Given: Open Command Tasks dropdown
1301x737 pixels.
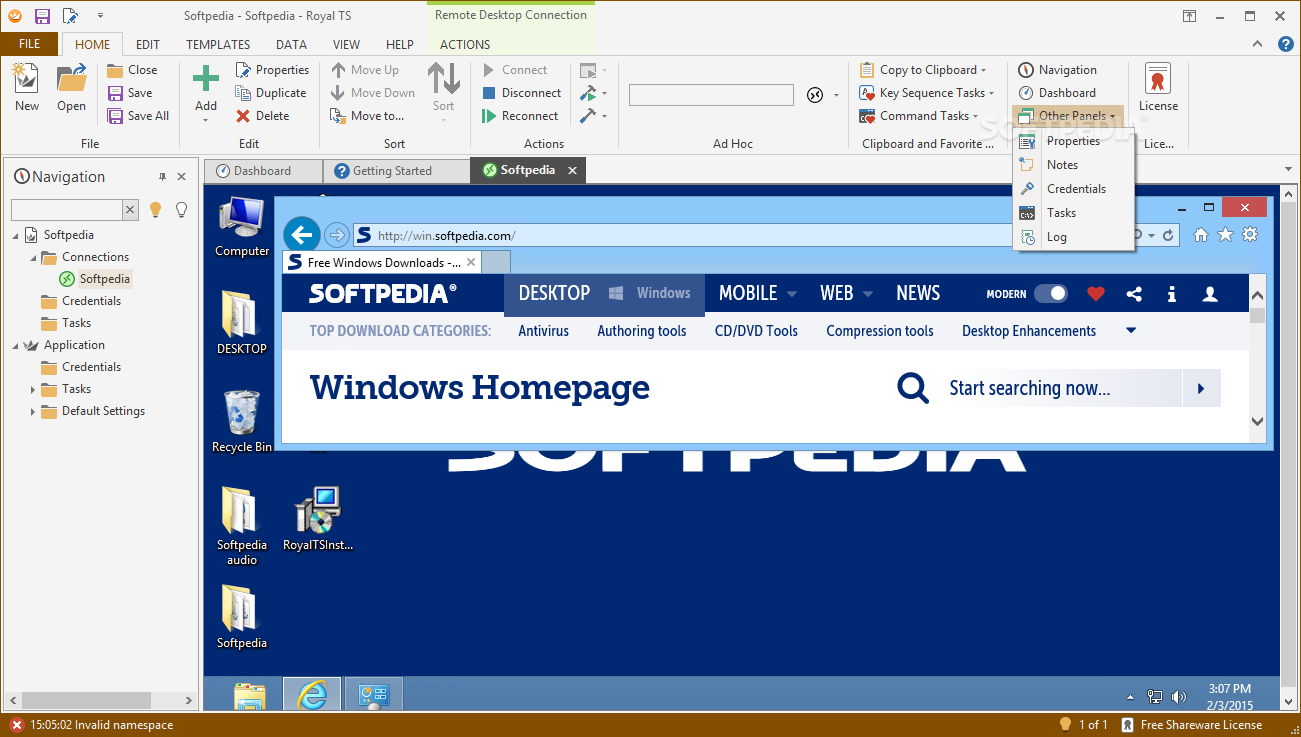Looking at the screenshot, I should [x=919, y=116].
